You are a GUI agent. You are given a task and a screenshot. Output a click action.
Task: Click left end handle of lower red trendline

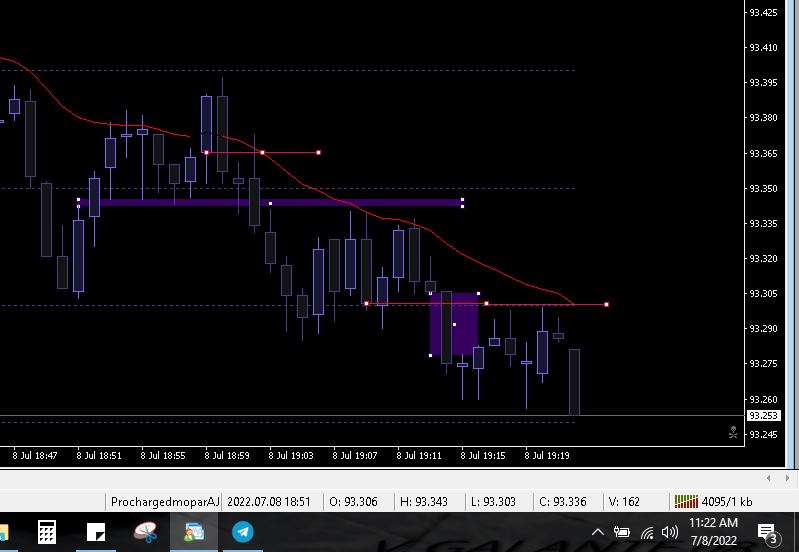click(x=366, y=303)
